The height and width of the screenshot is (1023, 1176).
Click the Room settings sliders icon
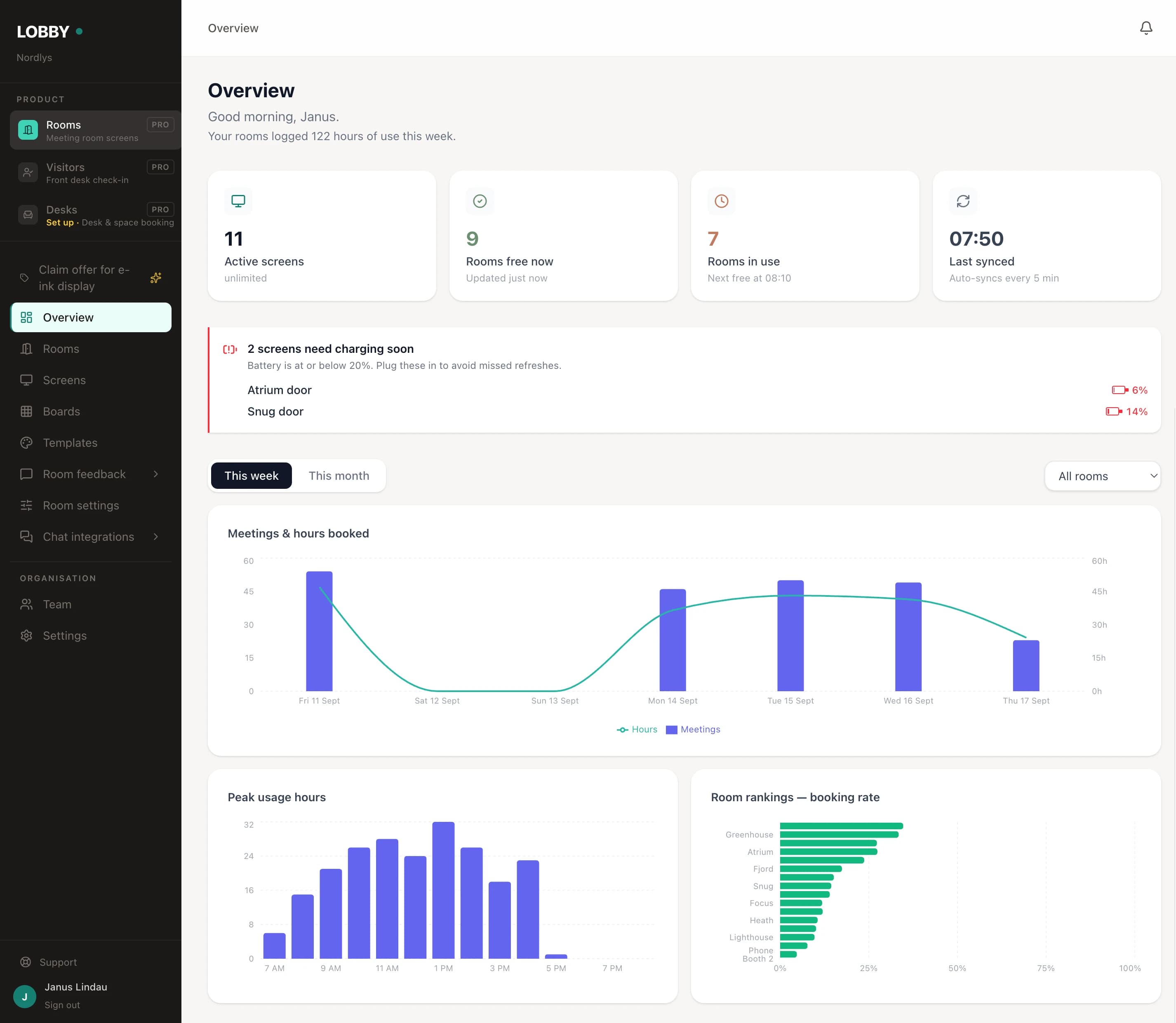click(26, 506)
